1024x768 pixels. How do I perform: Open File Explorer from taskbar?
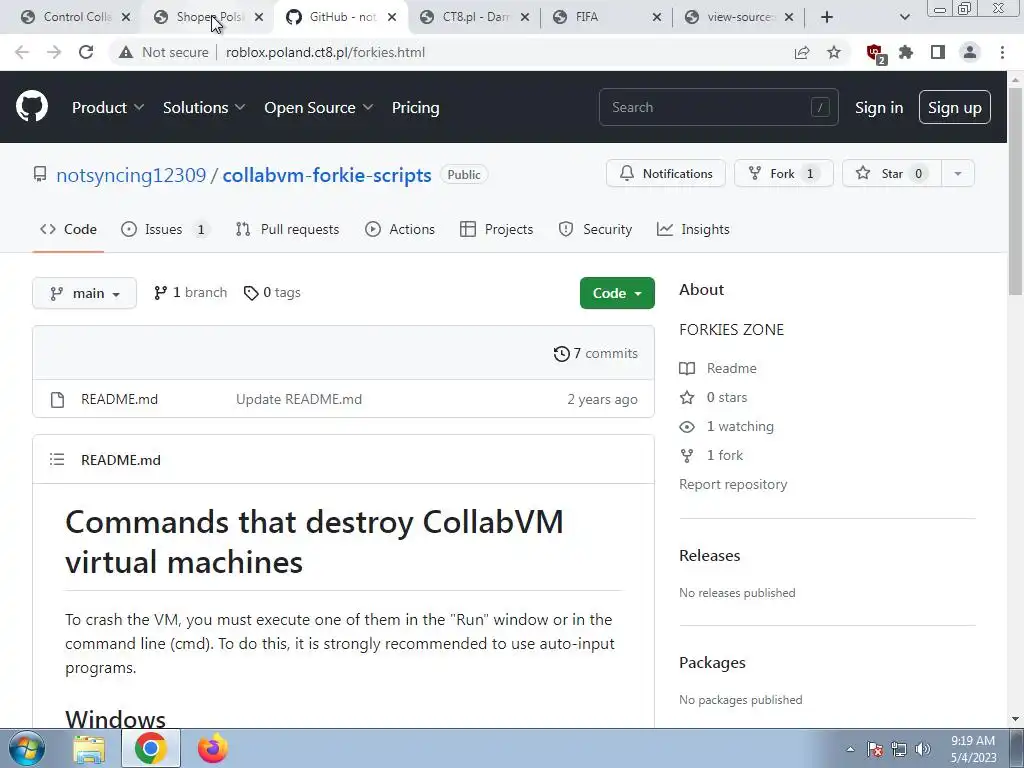(x=89, y=748)
